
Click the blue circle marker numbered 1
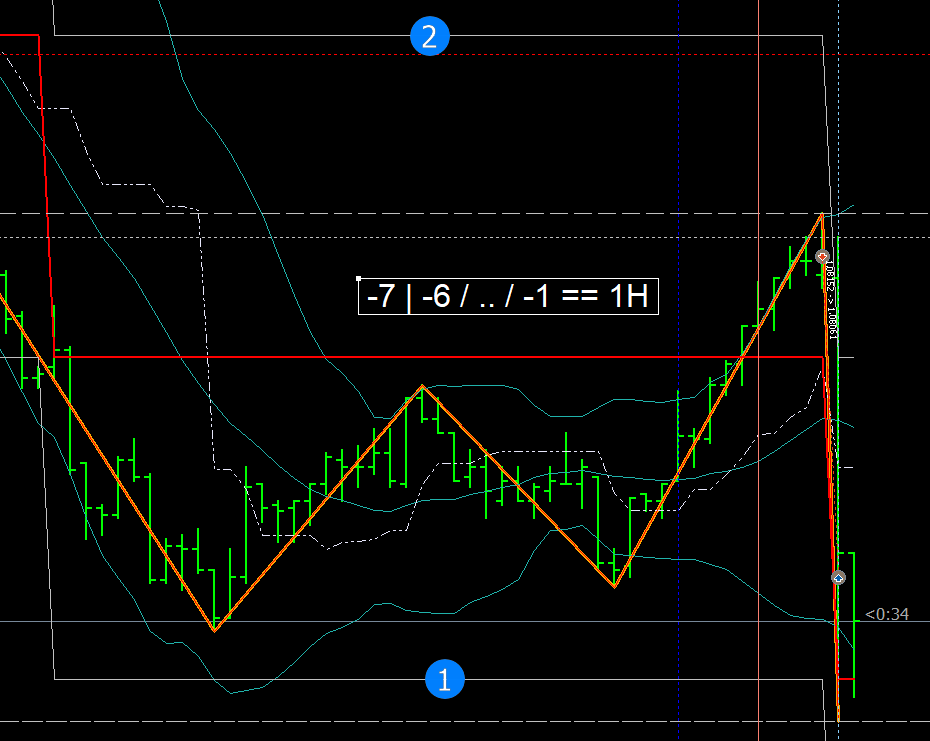pos(446,679)
